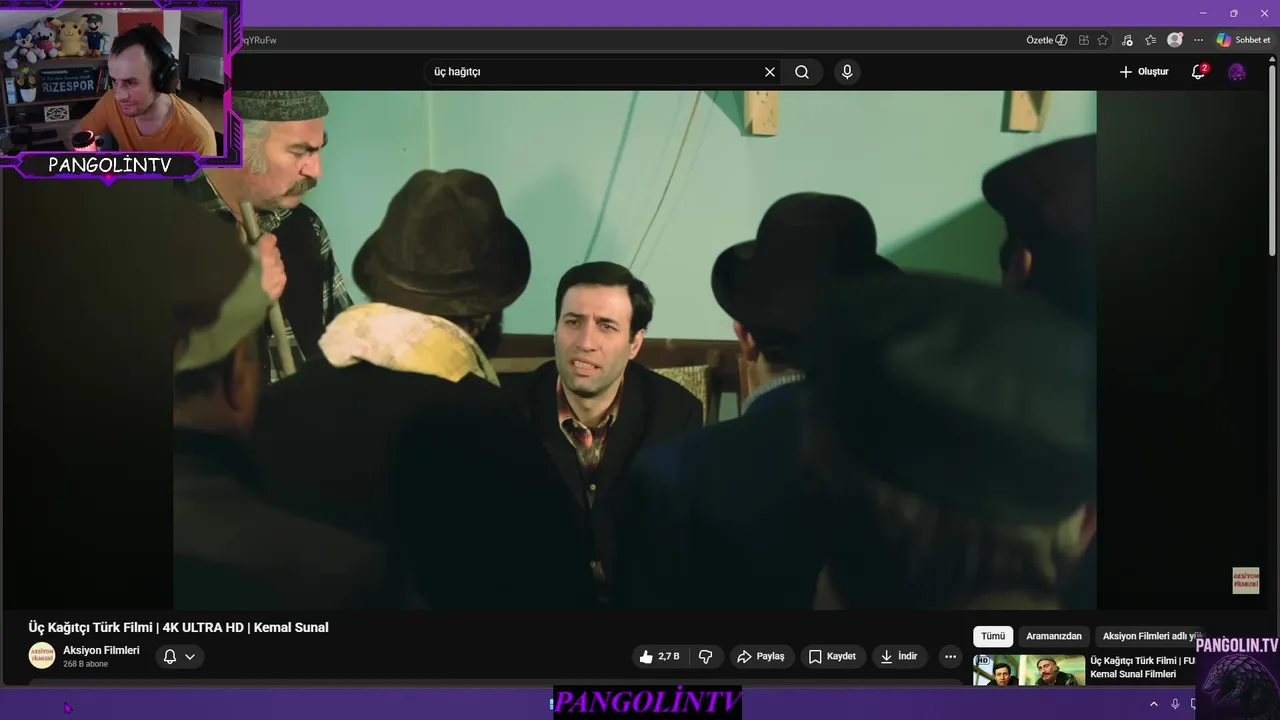This screenshot has height=720, width=1280.
Task: Save video to playlist with Kaydet
Action: [833, 657]
